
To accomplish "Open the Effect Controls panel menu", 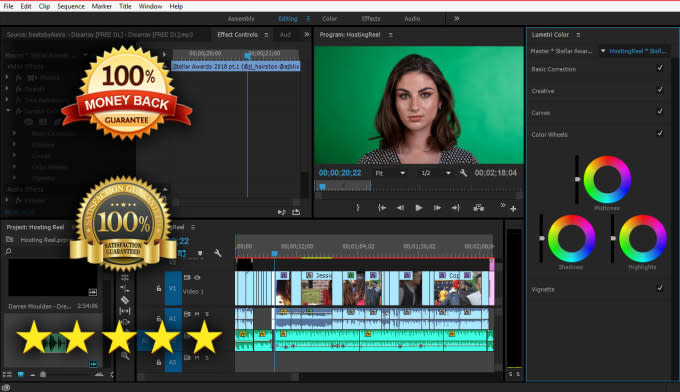I will [x=266, y=35].
